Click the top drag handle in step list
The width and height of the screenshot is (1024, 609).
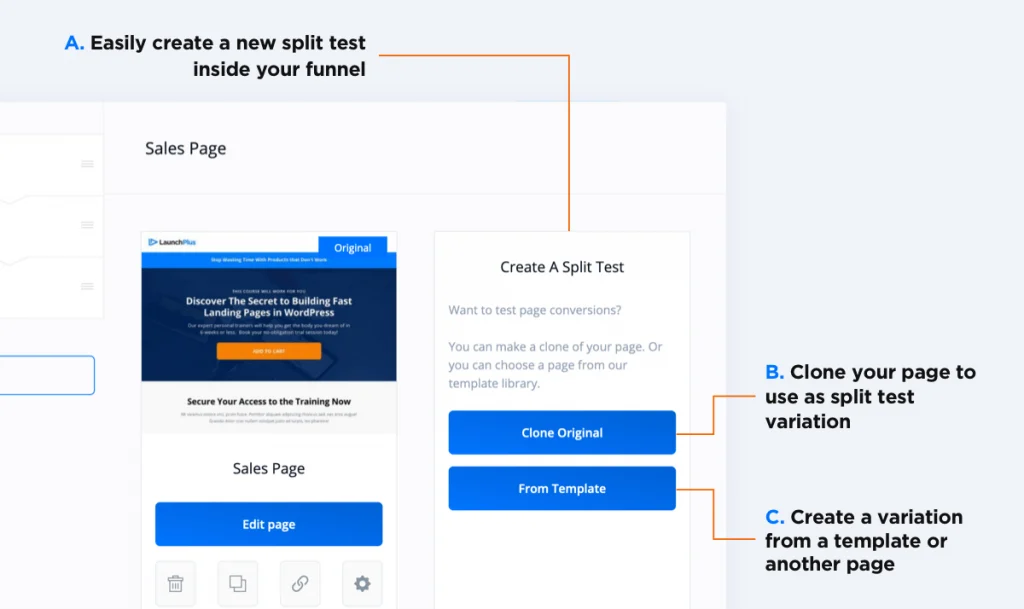click(87, 164)
